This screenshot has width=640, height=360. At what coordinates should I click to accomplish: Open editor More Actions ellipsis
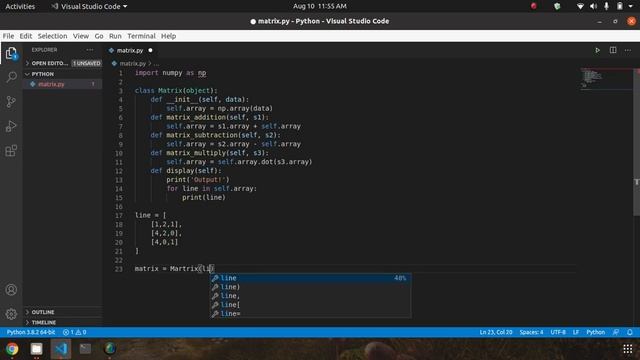pyautogui.click(x=628, y=50)
